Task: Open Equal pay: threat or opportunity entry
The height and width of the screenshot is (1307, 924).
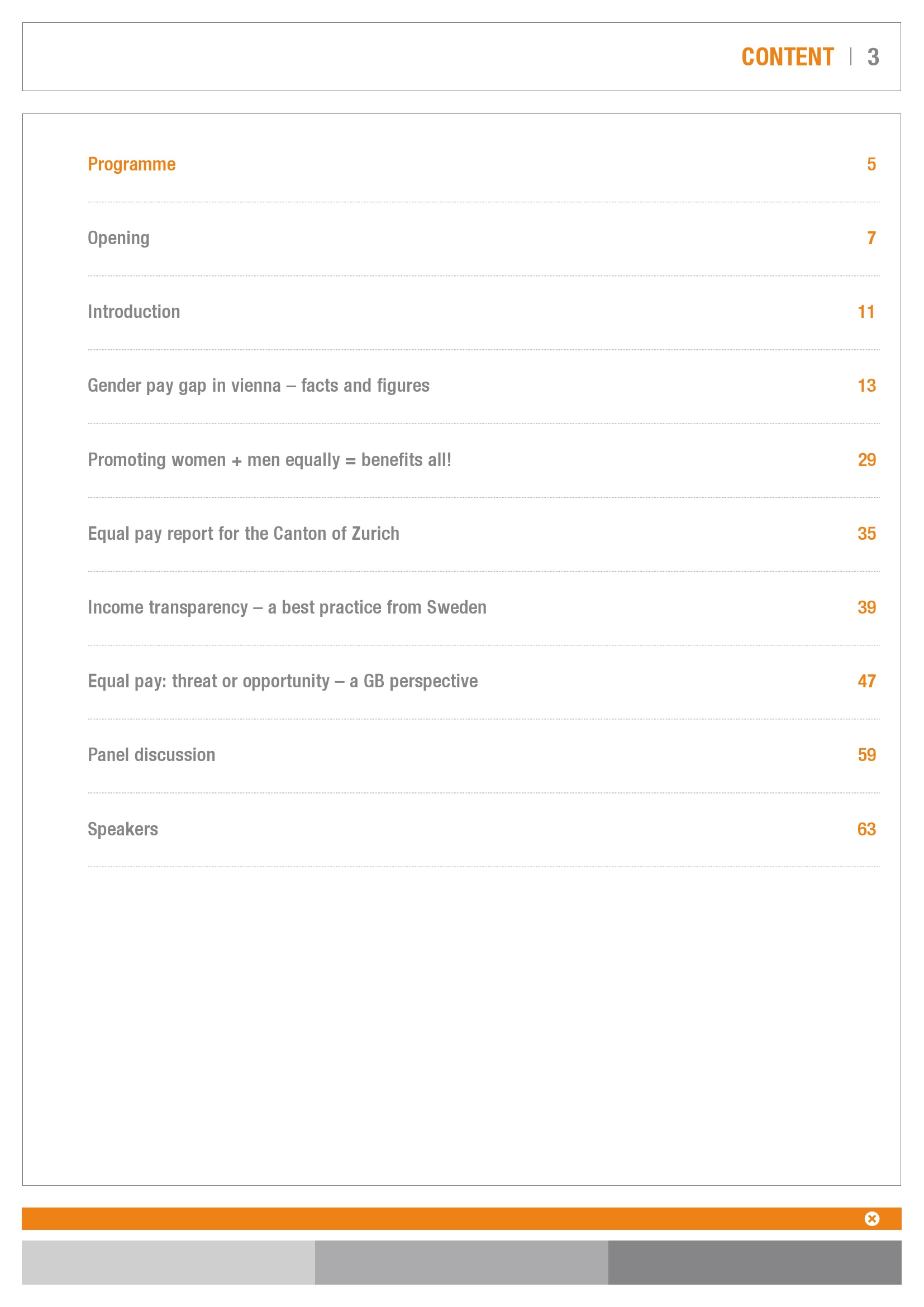Action: (x=282, y=681)
